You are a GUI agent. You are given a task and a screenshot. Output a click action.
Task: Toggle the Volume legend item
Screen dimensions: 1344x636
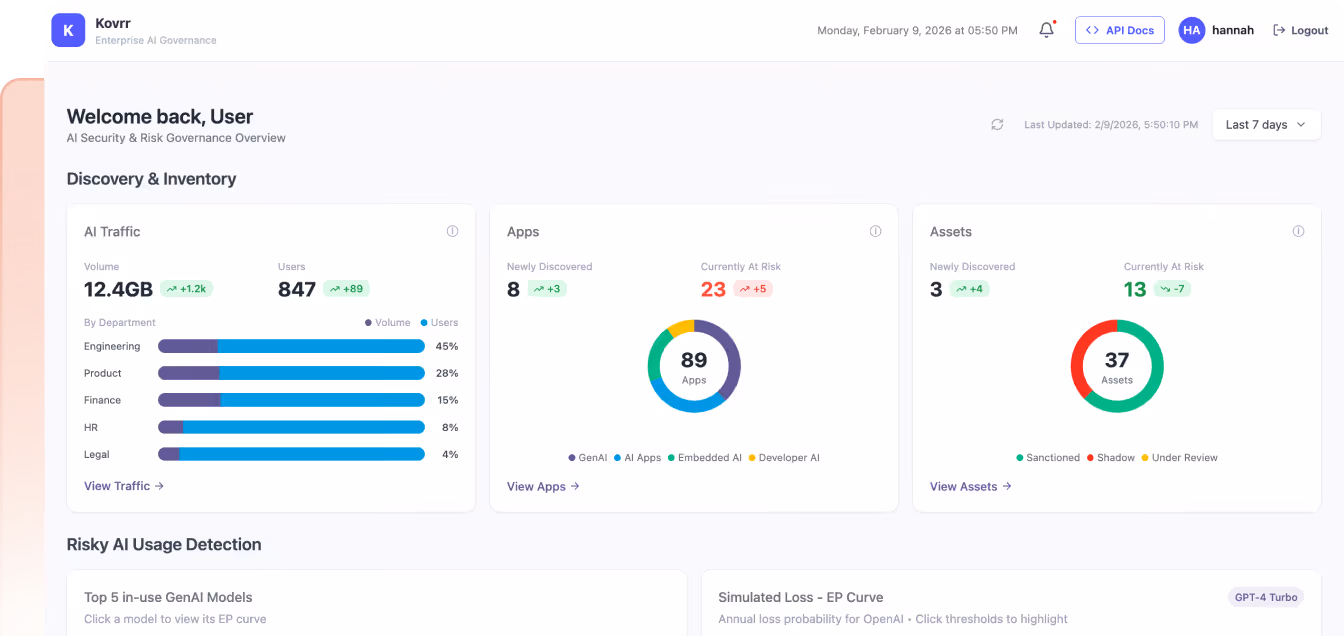point(388,322)
